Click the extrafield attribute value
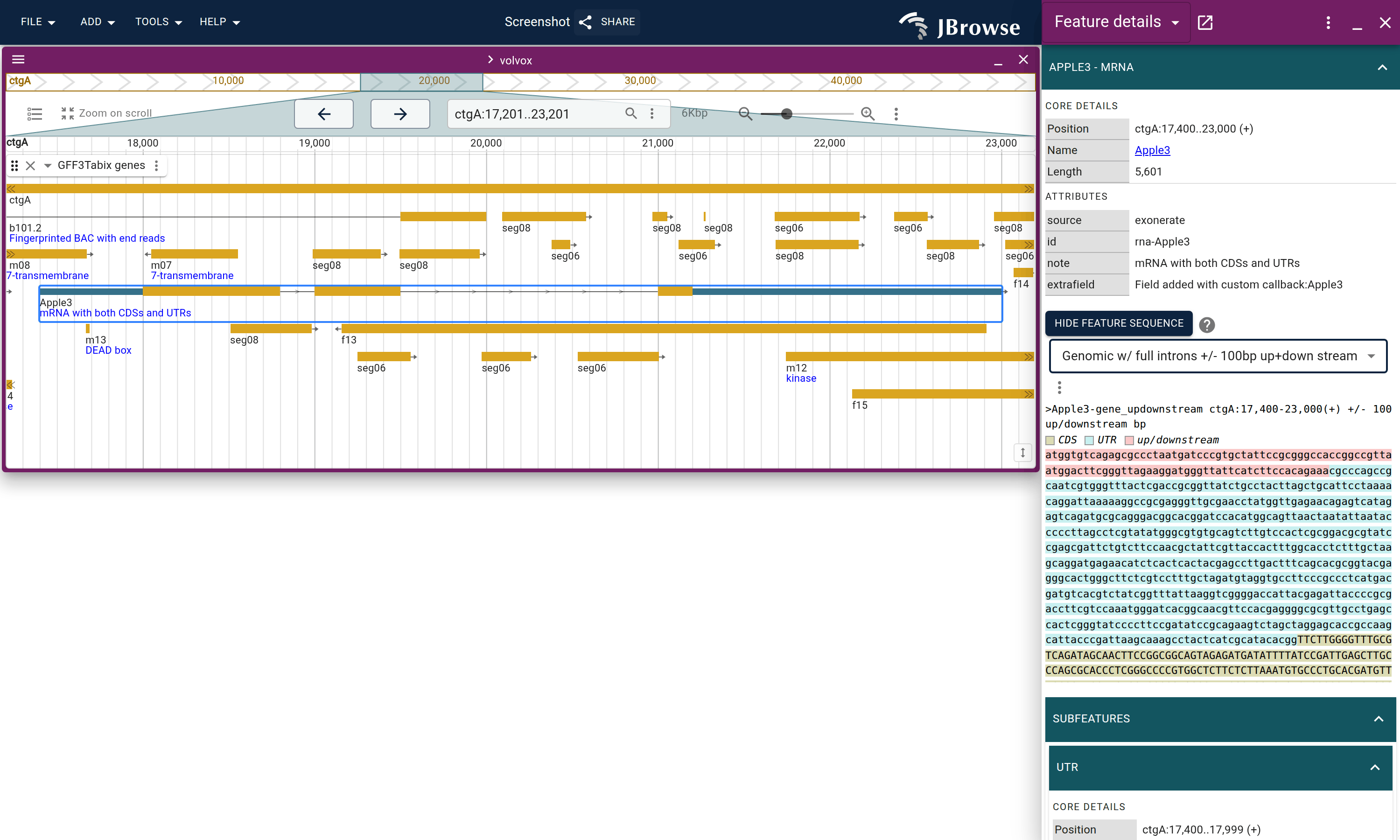 [1238, 285]
